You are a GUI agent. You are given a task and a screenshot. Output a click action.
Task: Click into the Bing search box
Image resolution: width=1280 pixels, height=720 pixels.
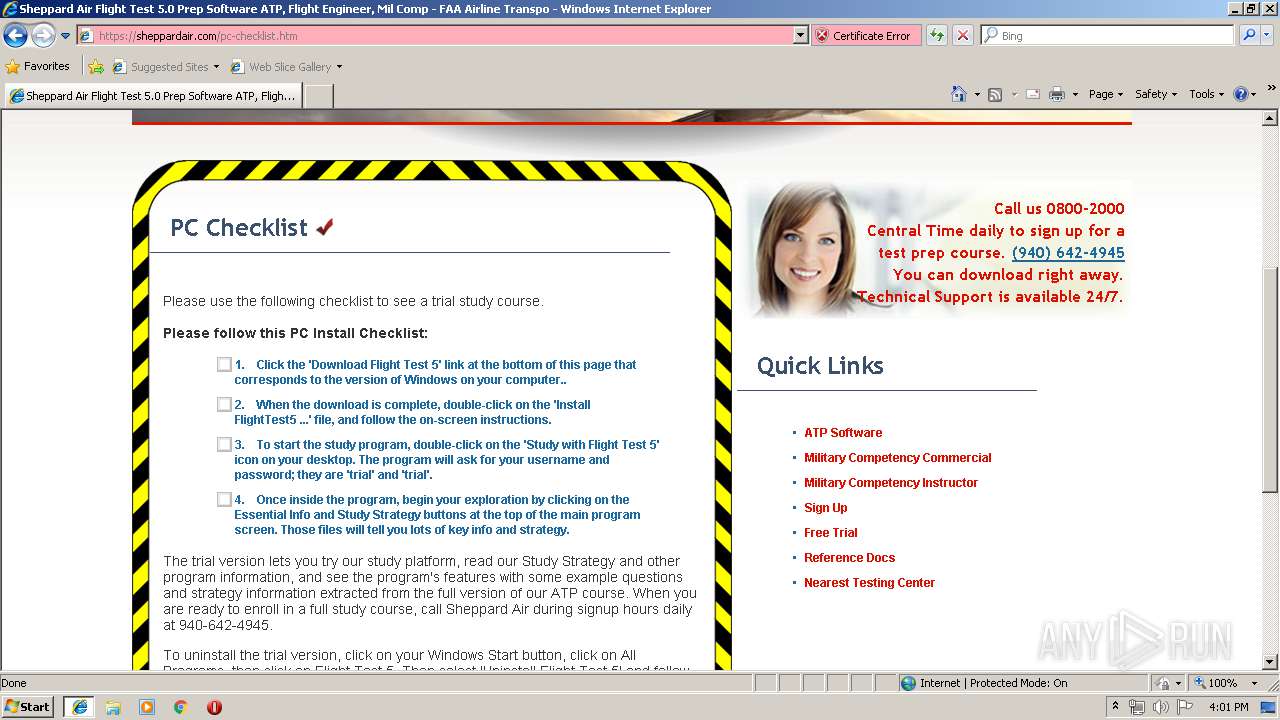(1108, 36)
